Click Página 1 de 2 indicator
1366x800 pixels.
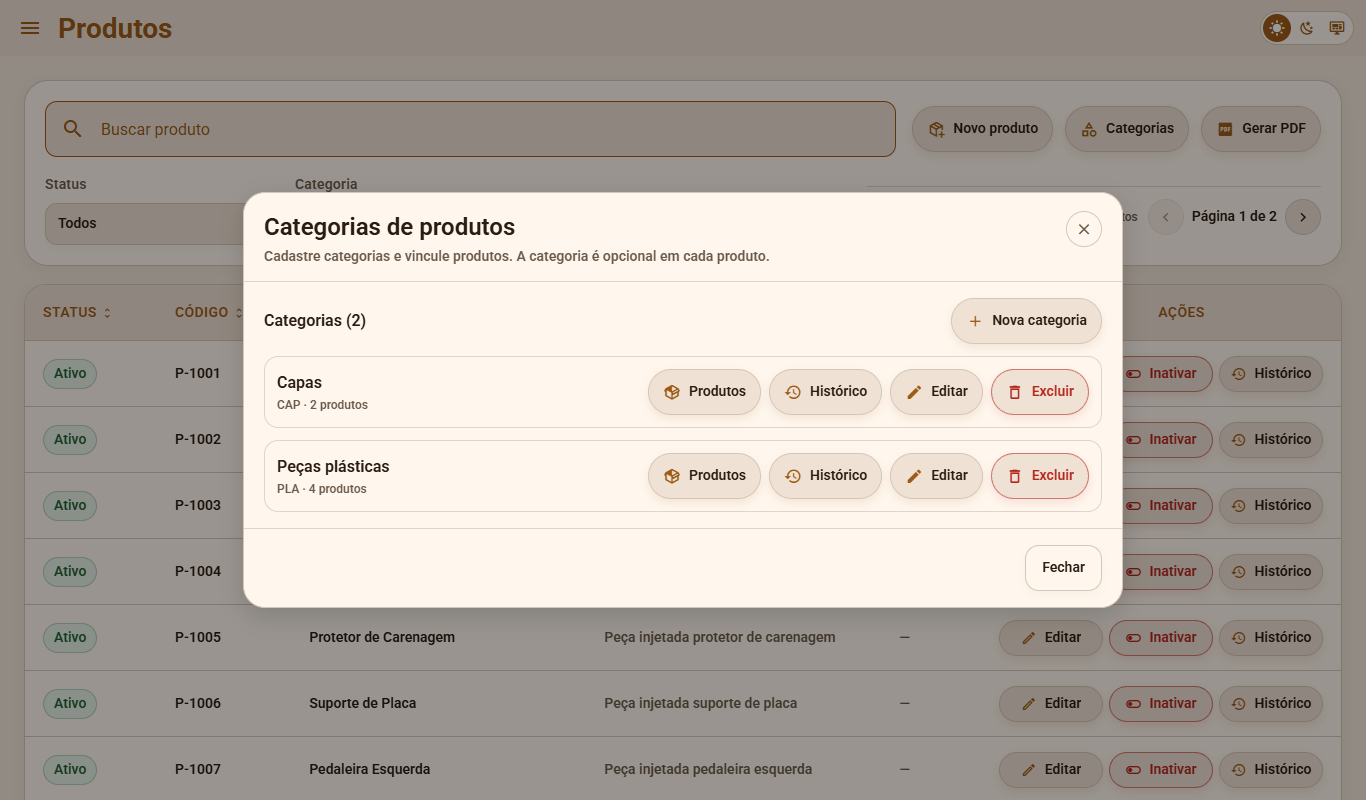point(1234,217)
